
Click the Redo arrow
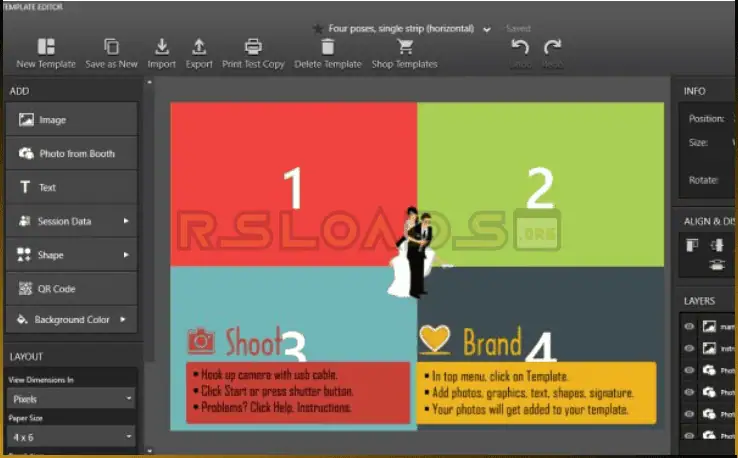click(552, 47)
